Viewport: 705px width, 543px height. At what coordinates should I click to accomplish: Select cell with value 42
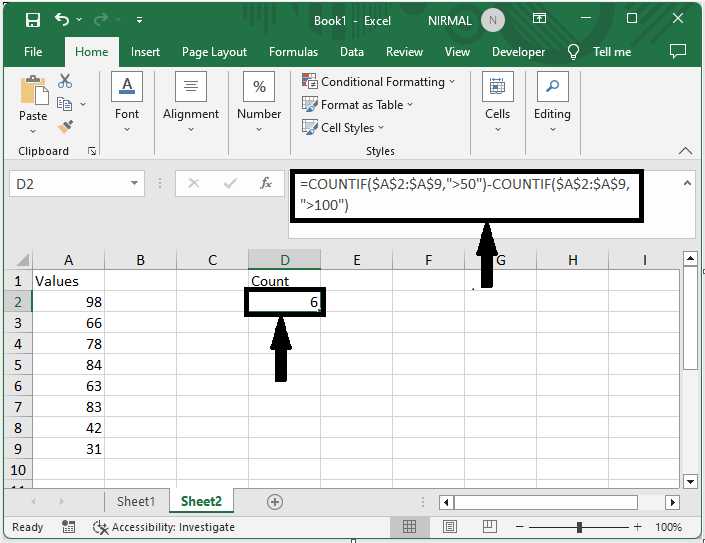(68, 428)
